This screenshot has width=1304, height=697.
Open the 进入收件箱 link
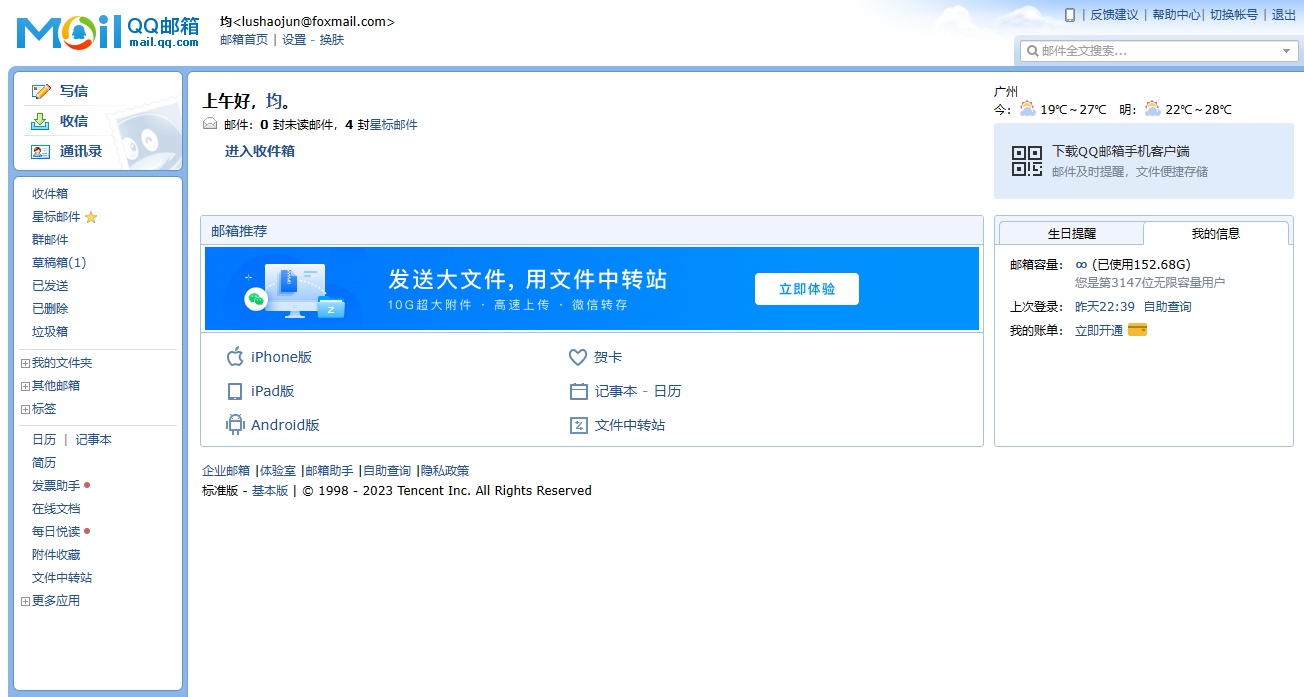pos(259,151)
